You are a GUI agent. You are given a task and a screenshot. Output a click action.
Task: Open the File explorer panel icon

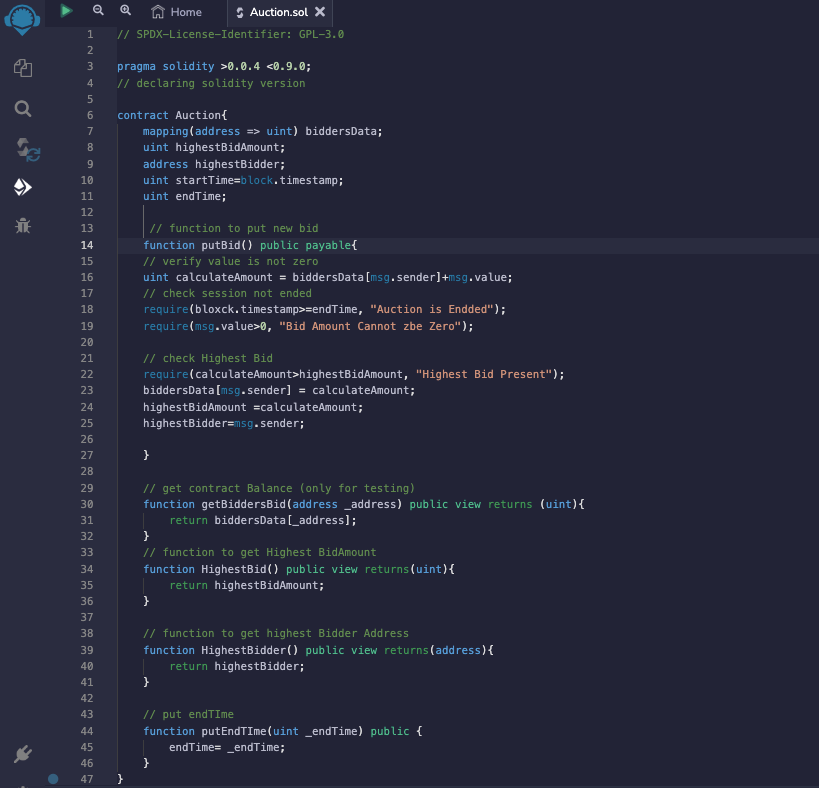pyautogui.click(x=22, y=68)
